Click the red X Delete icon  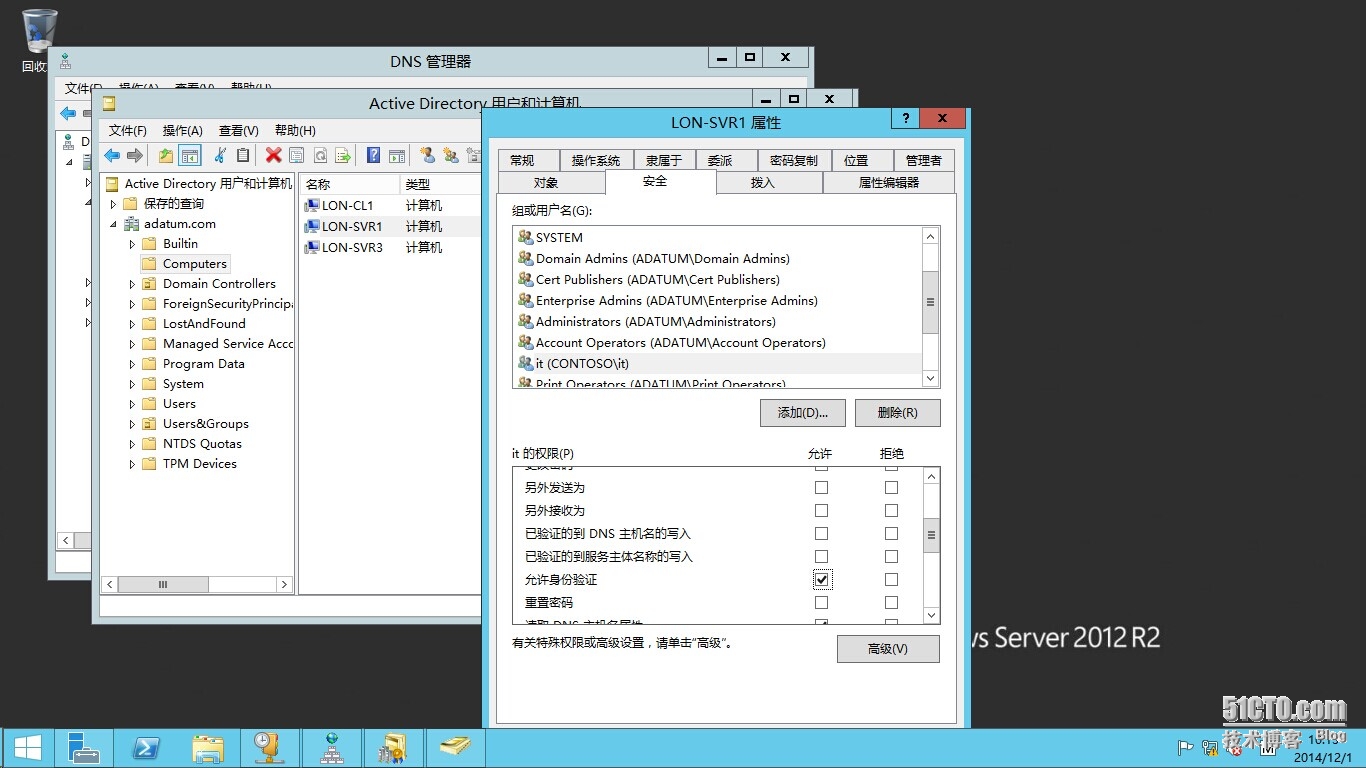(273, 155)
